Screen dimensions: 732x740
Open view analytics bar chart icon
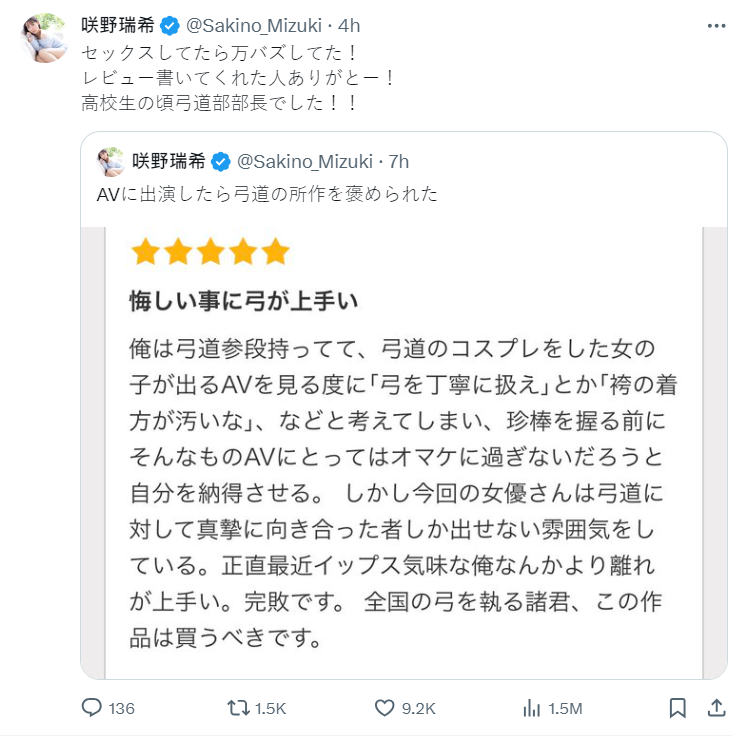[531, 708]
